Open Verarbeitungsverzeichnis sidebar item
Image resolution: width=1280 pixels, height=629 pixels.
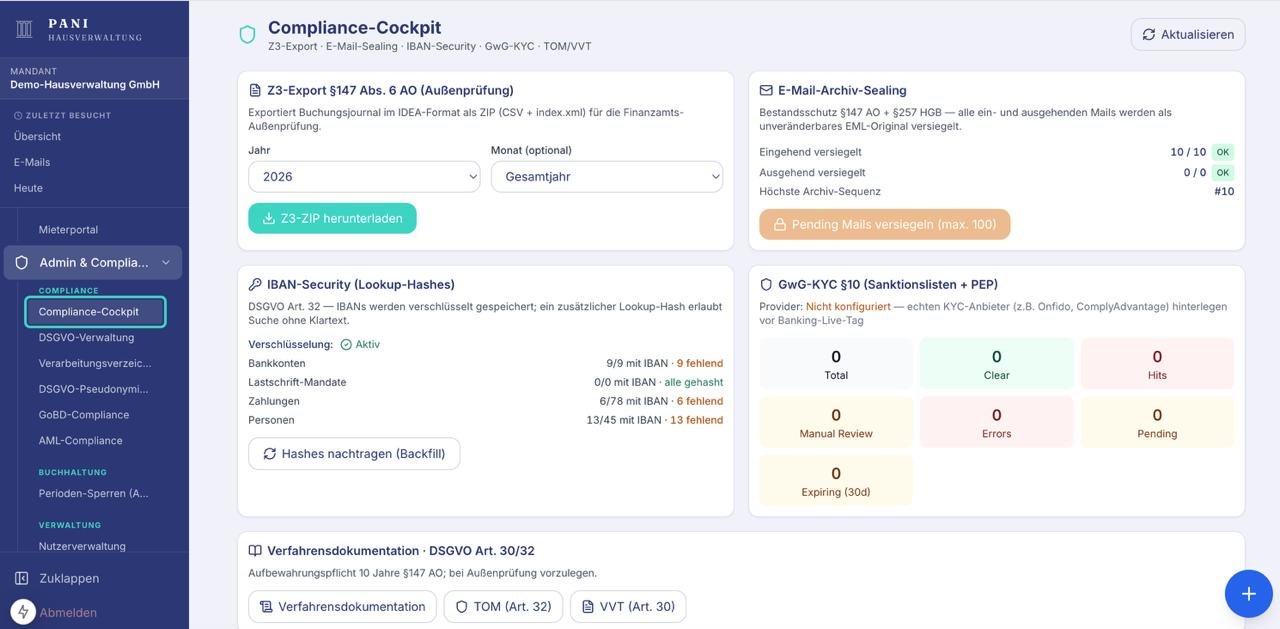pyautogui.click(x=95, y=363)
